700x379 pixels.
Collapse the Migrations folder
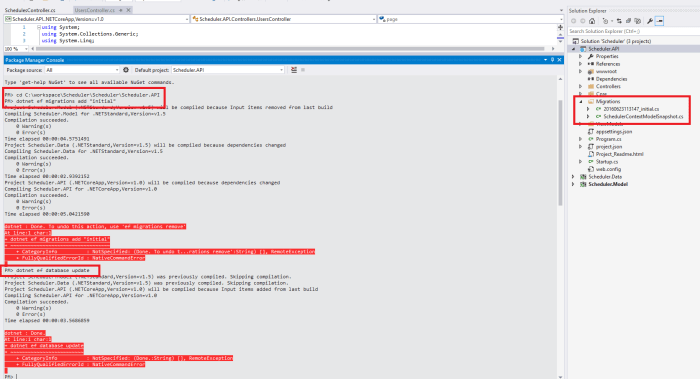[581, 102]
